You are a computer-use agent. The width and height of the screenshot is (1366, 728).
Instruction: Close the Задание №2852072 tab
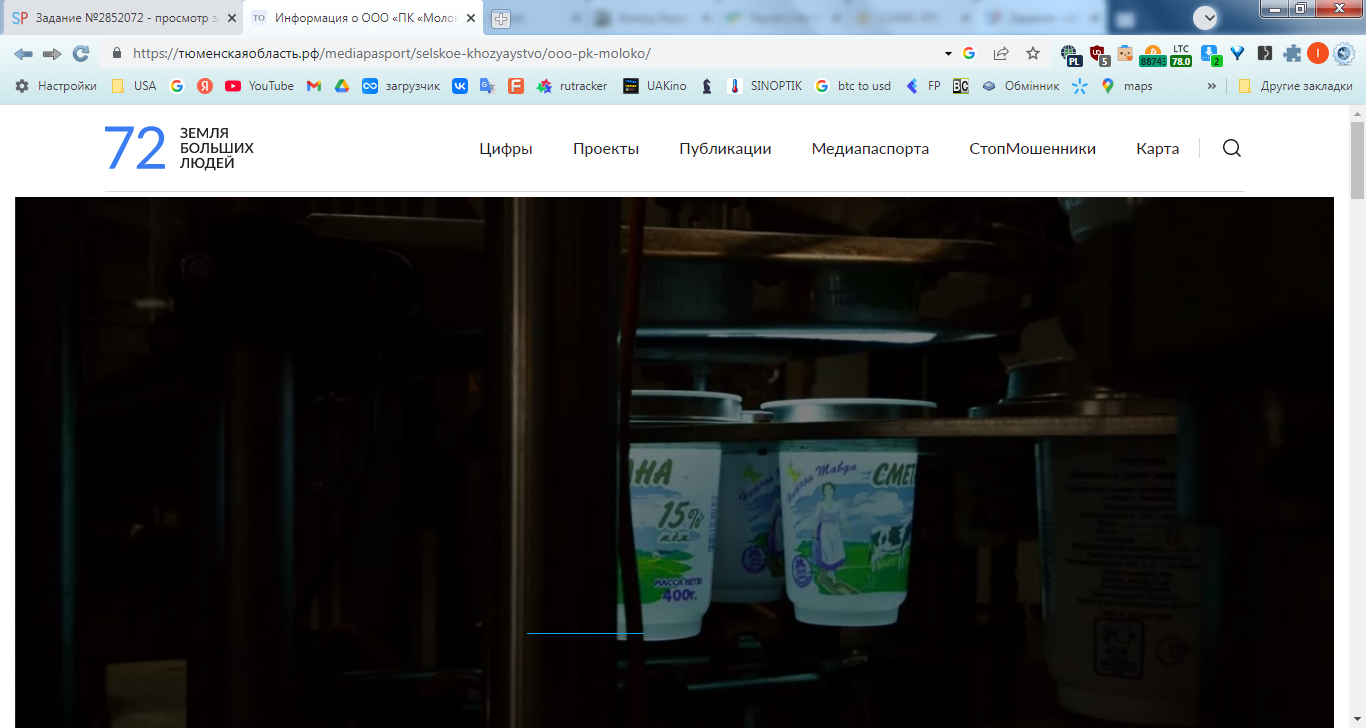pyautogui.click(x=232, y=18)
